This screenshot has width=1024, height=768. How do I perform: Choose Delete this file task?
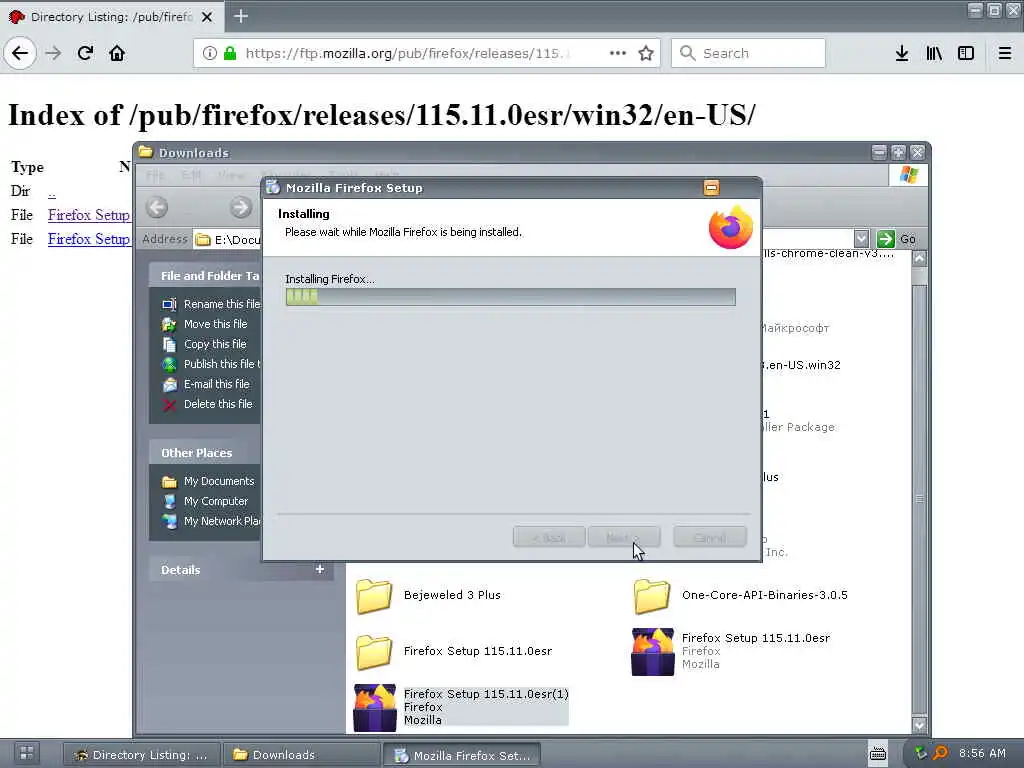(206, 404)
